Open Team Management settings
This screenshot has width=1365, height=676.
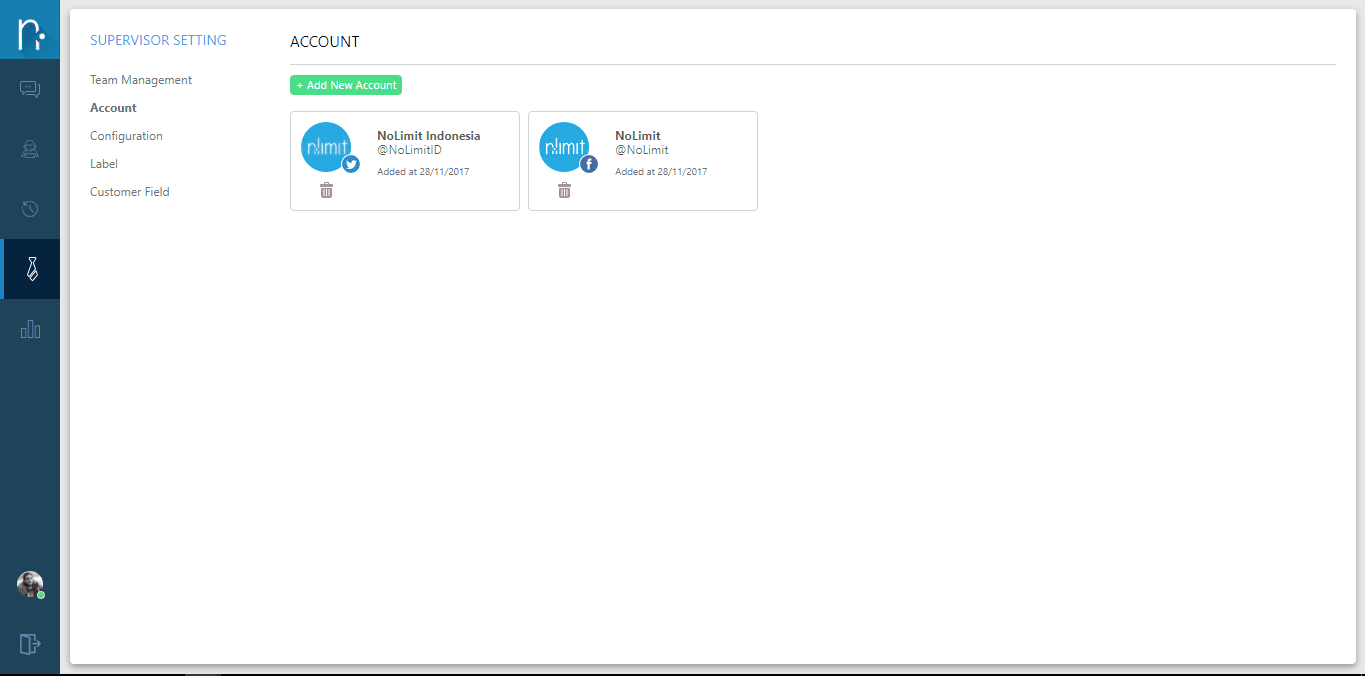(141, 80)
